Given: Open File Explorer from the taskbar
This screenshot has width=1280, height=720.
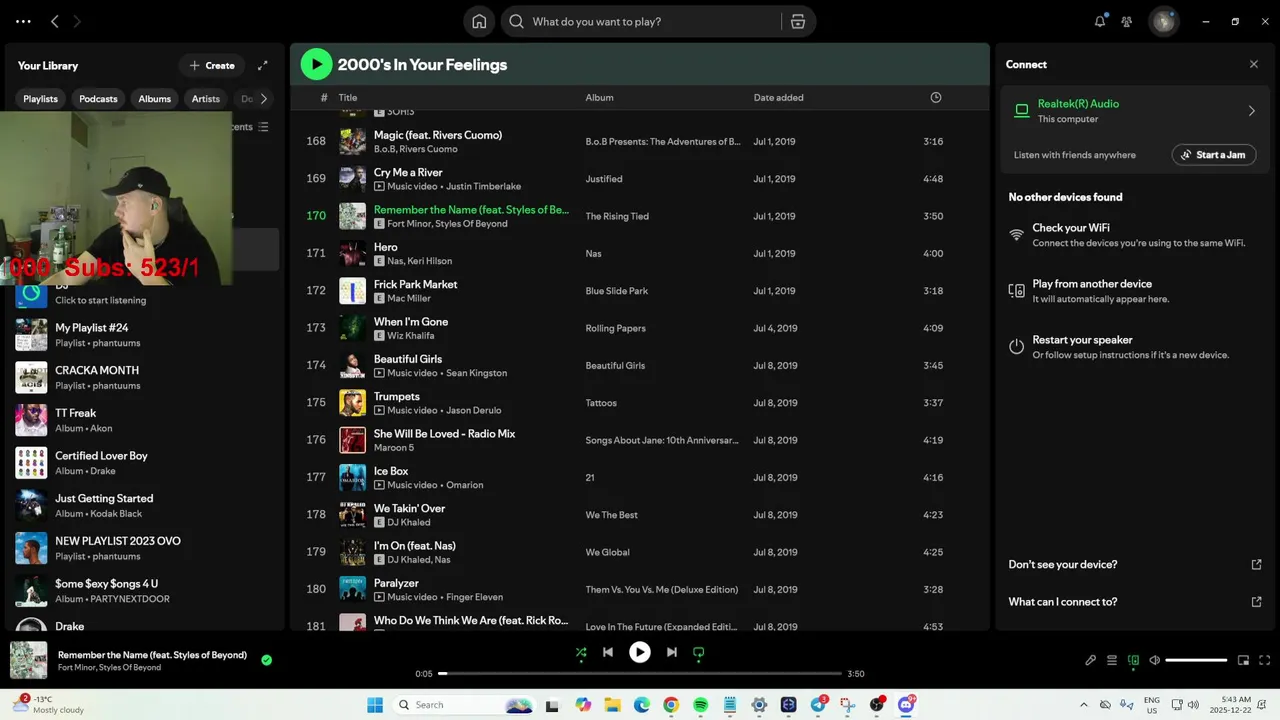Looking at the screenshot, I should click(611, 705).
